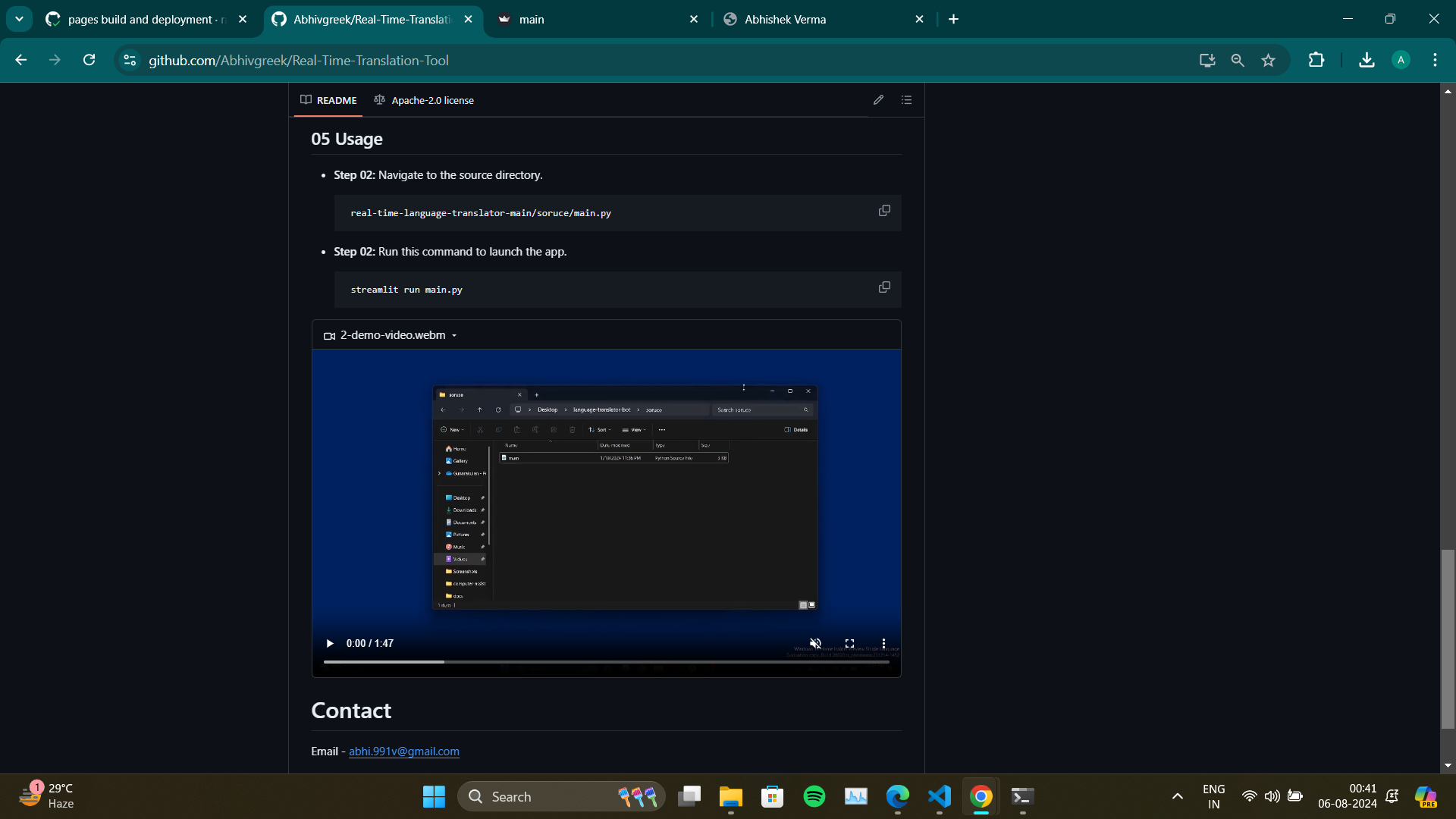
Task: Unmute the demo video audio
Action: tap(815, 643)
